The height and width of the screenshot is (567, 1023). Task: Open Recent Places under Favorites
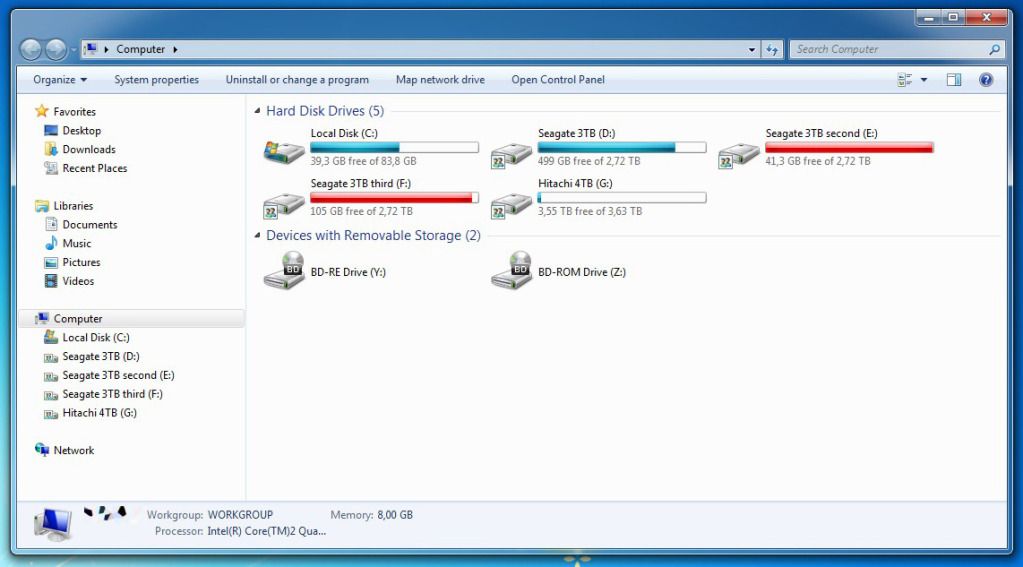85,168
